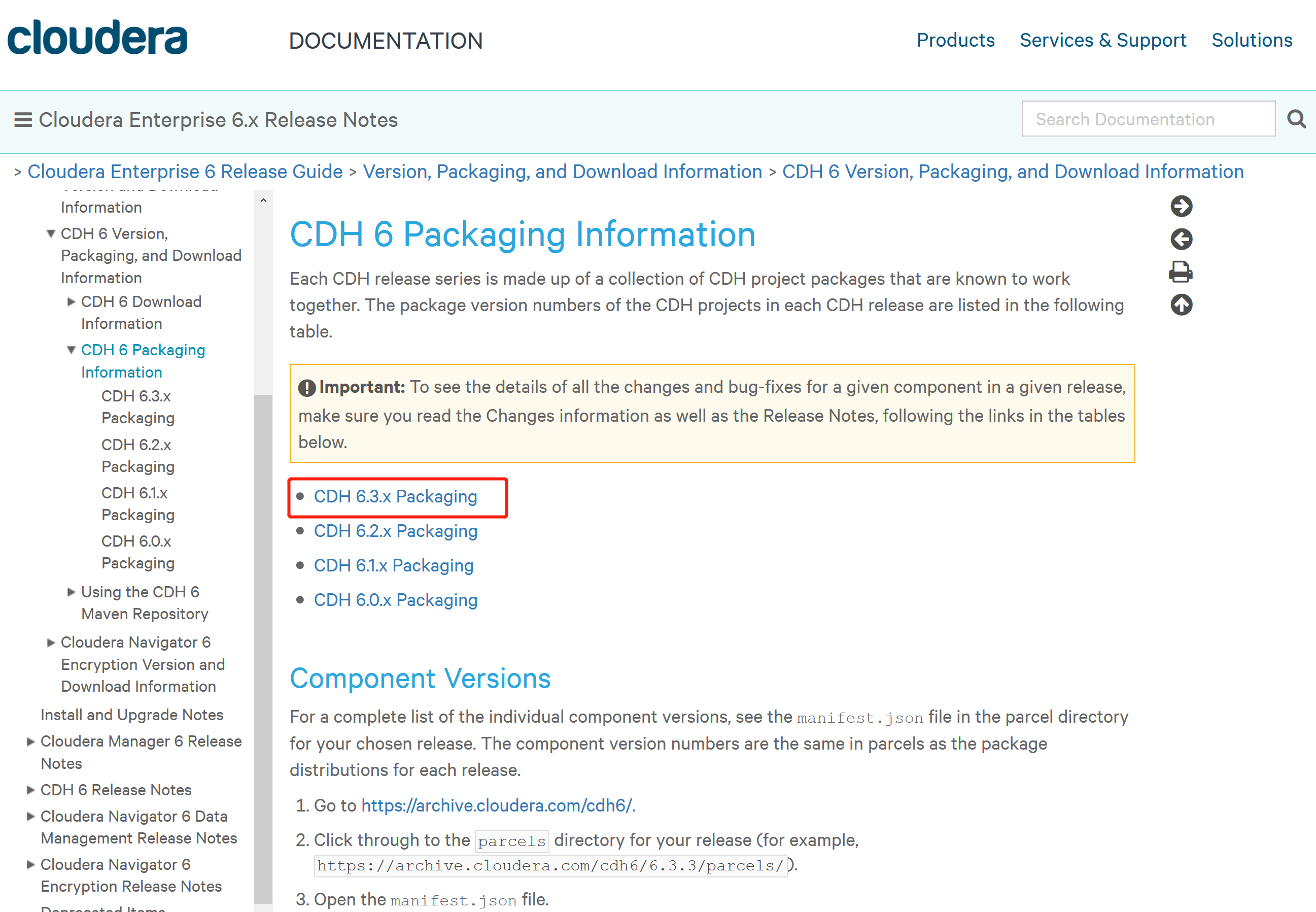
Task: Collapse CDH 6 Packaging Information section
Action: click(x=71, y=349)
